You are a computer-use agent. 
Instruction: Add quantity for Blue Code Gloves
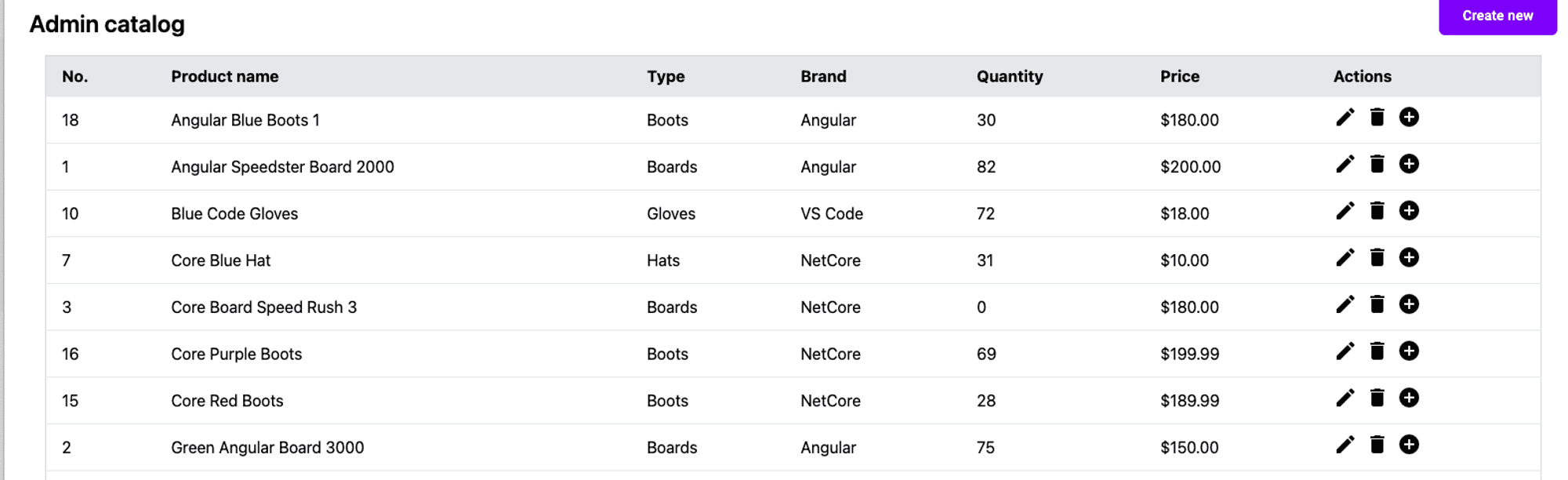1409,211
